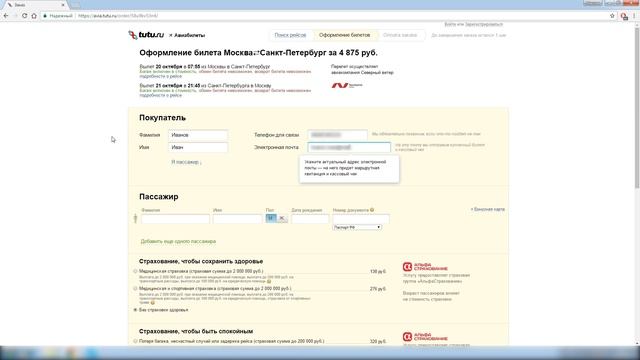Click the Северный ветер airline logo

coord(347,85)
